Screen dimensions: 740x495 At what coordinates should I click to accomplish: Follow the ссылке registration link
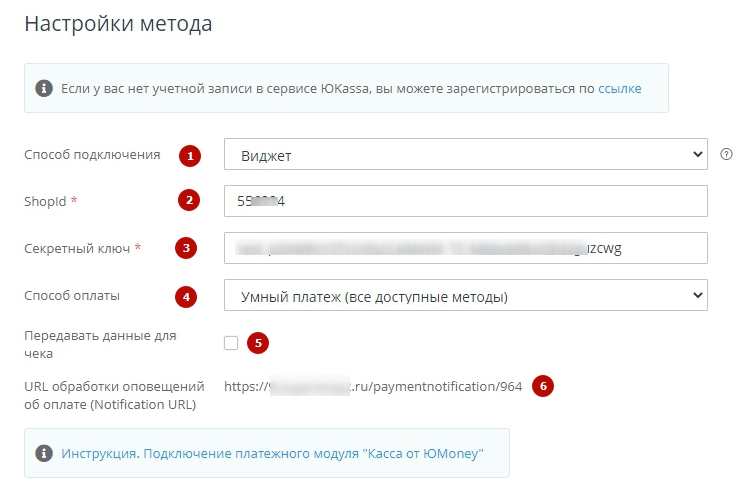click(619, 89)
